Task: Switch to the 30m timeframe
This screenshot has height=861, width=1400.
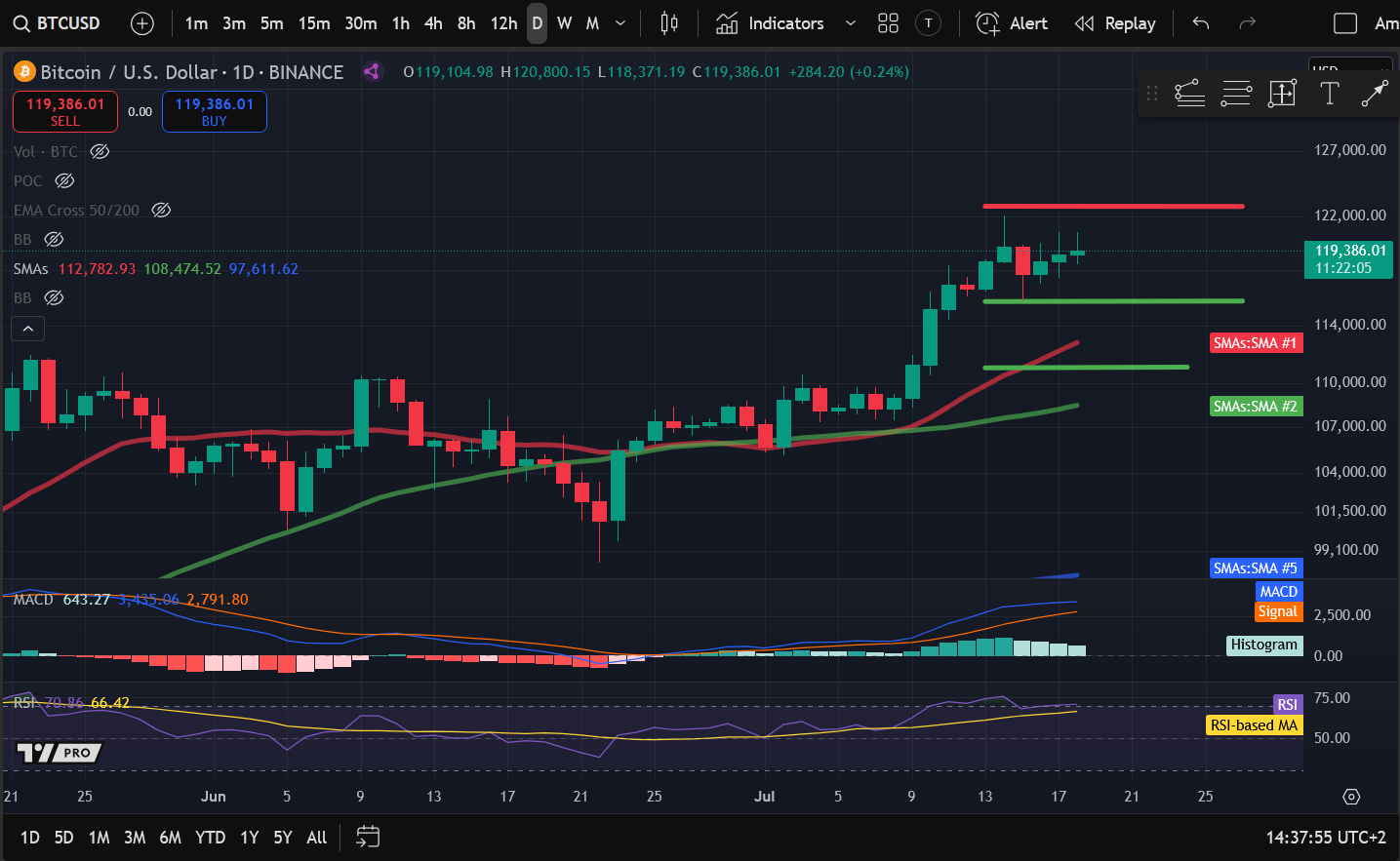Action: pyautogui.click(x=361, y=23)
